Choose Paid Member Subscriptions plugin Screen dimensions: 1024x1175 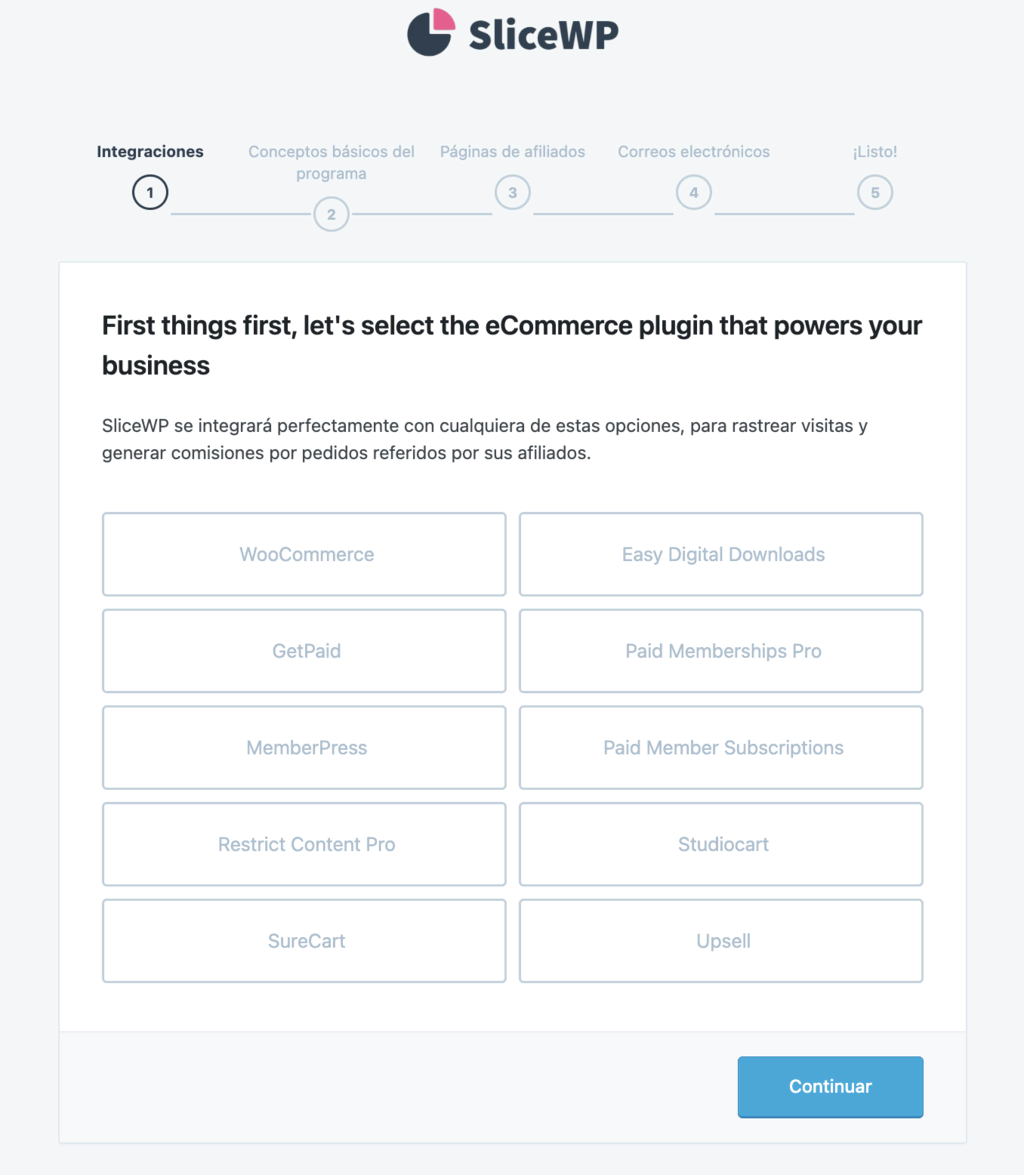click(x=721, y=748)
